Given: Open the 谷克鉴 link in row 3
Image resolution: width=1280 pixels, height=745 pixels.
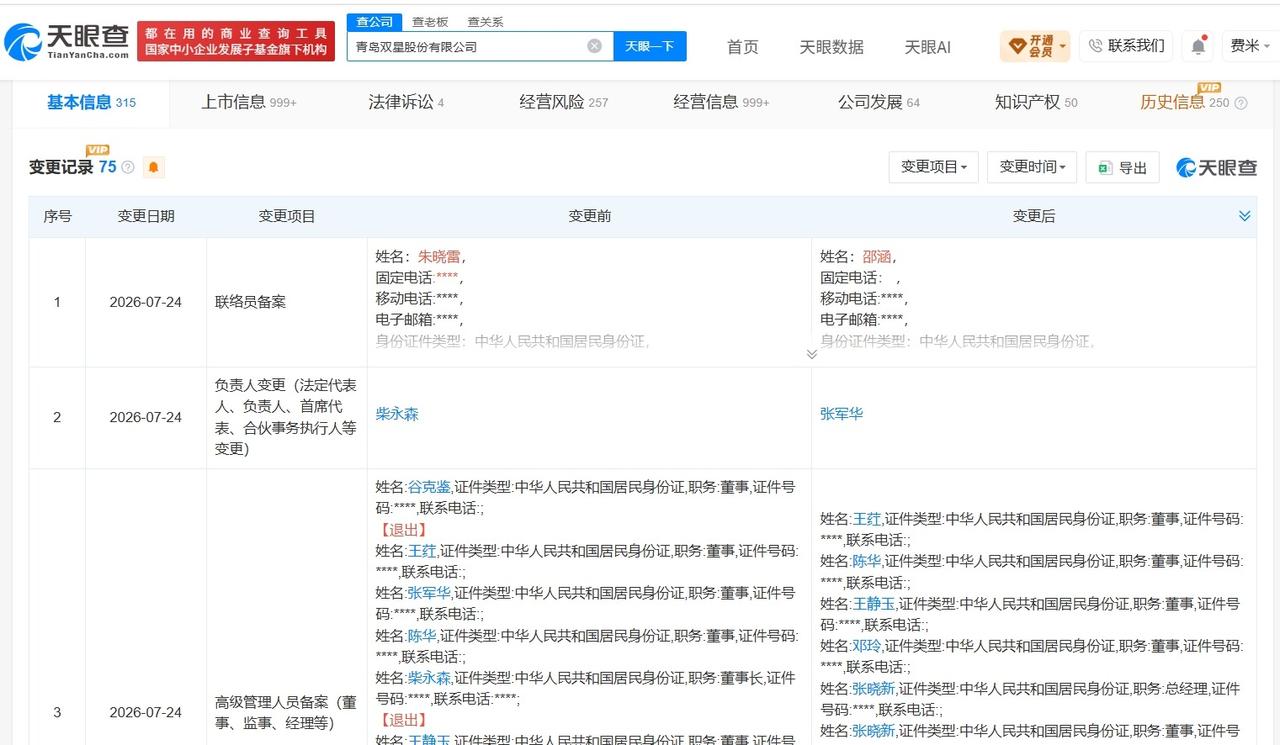Looking at the screenshot, I should (x=429, y=487).
